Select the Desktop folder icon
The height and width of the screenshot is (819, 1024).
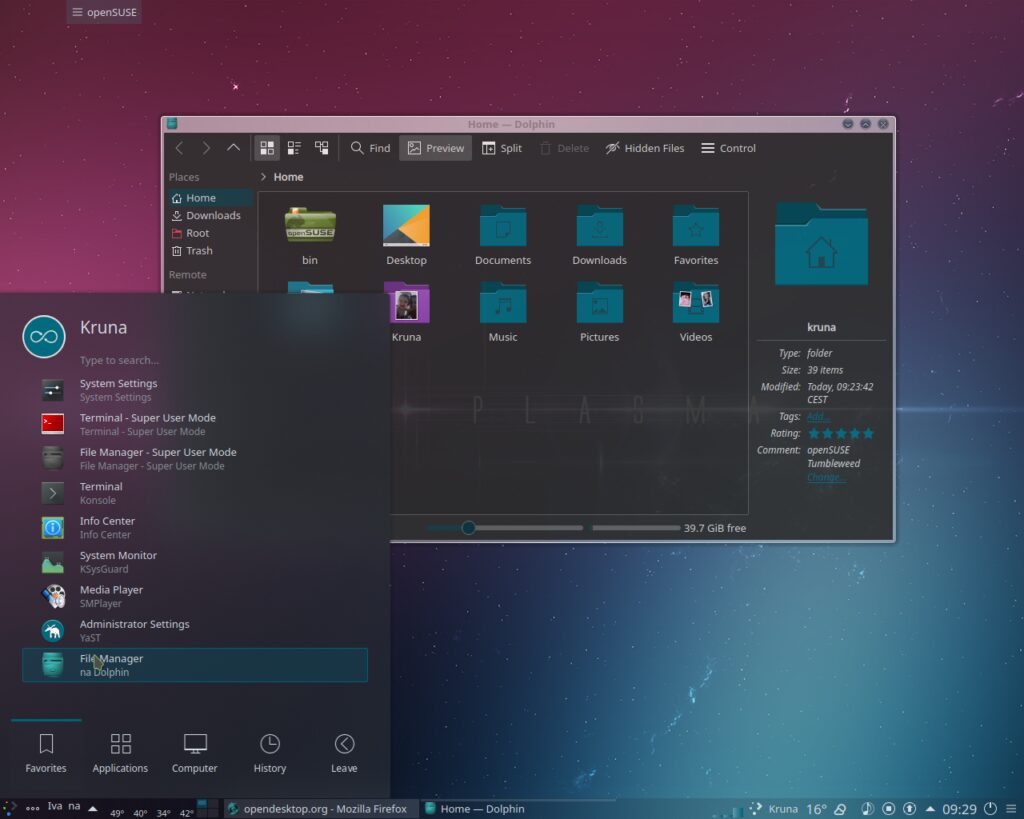point(406,226)
